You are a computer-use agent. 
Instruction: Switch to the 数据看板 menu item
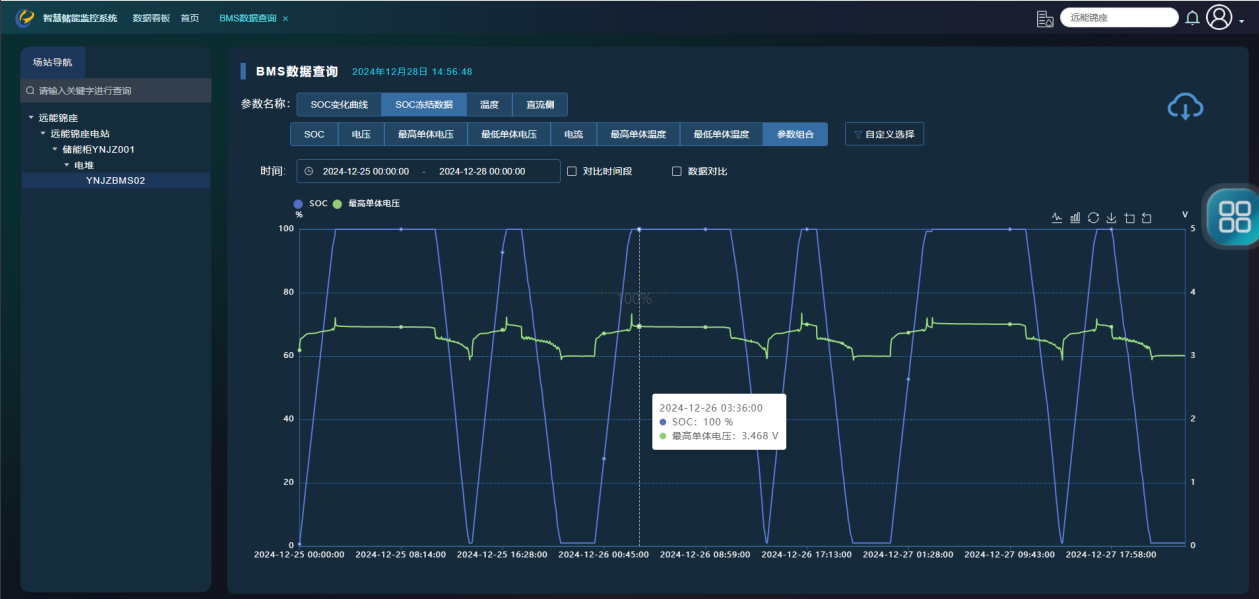point(151,18)
